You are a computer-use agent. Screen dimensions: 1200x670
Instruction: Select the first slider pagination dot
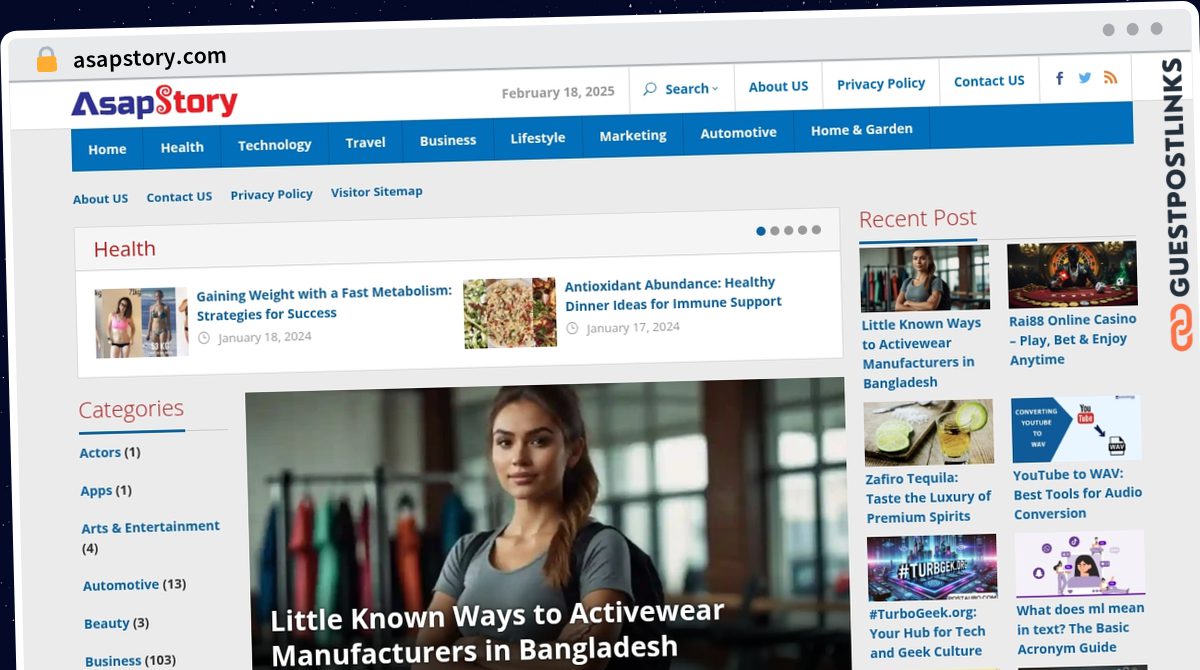point(761,231)
